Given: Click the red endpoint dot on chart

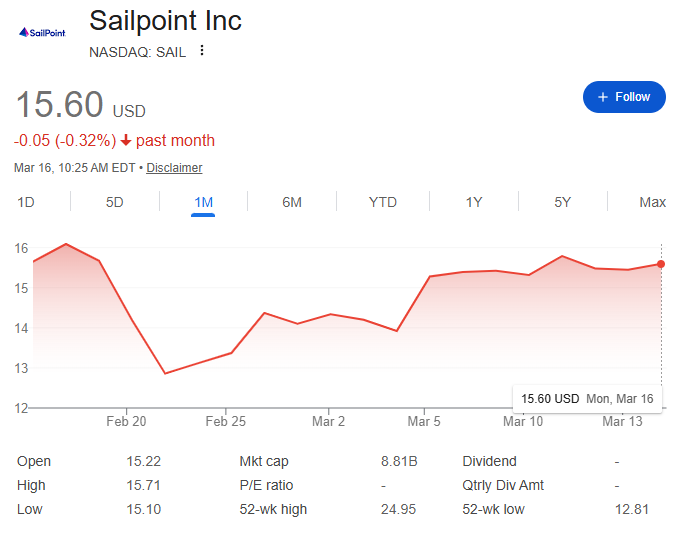Looking at the screenshot, I should point(661,263).
